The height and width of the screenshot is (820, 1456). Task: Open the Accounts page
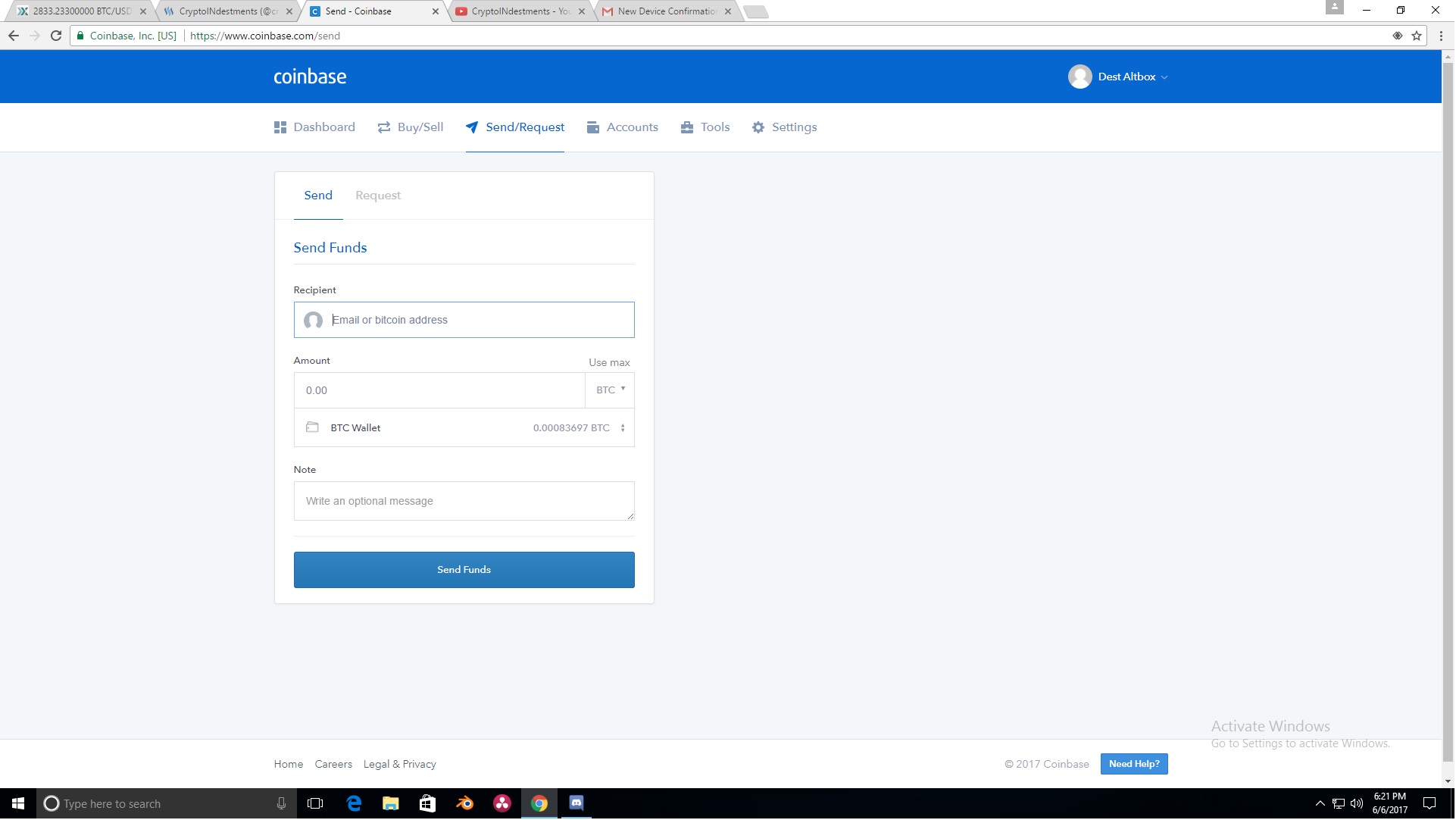[x=623, y=127]
